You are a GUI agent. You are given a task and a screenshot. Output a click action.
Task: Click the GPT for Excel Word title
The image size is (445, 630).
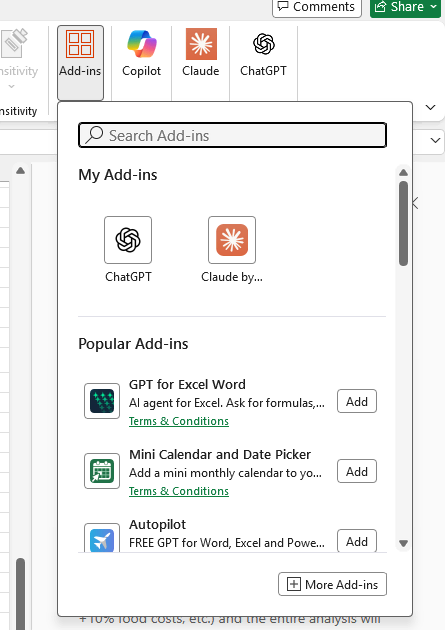(187, 385)
